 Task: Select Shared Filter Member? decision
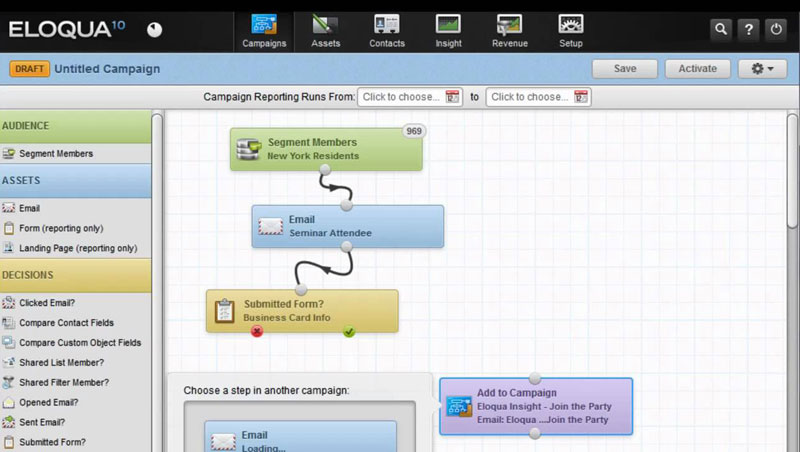click(x=76, y=383)
